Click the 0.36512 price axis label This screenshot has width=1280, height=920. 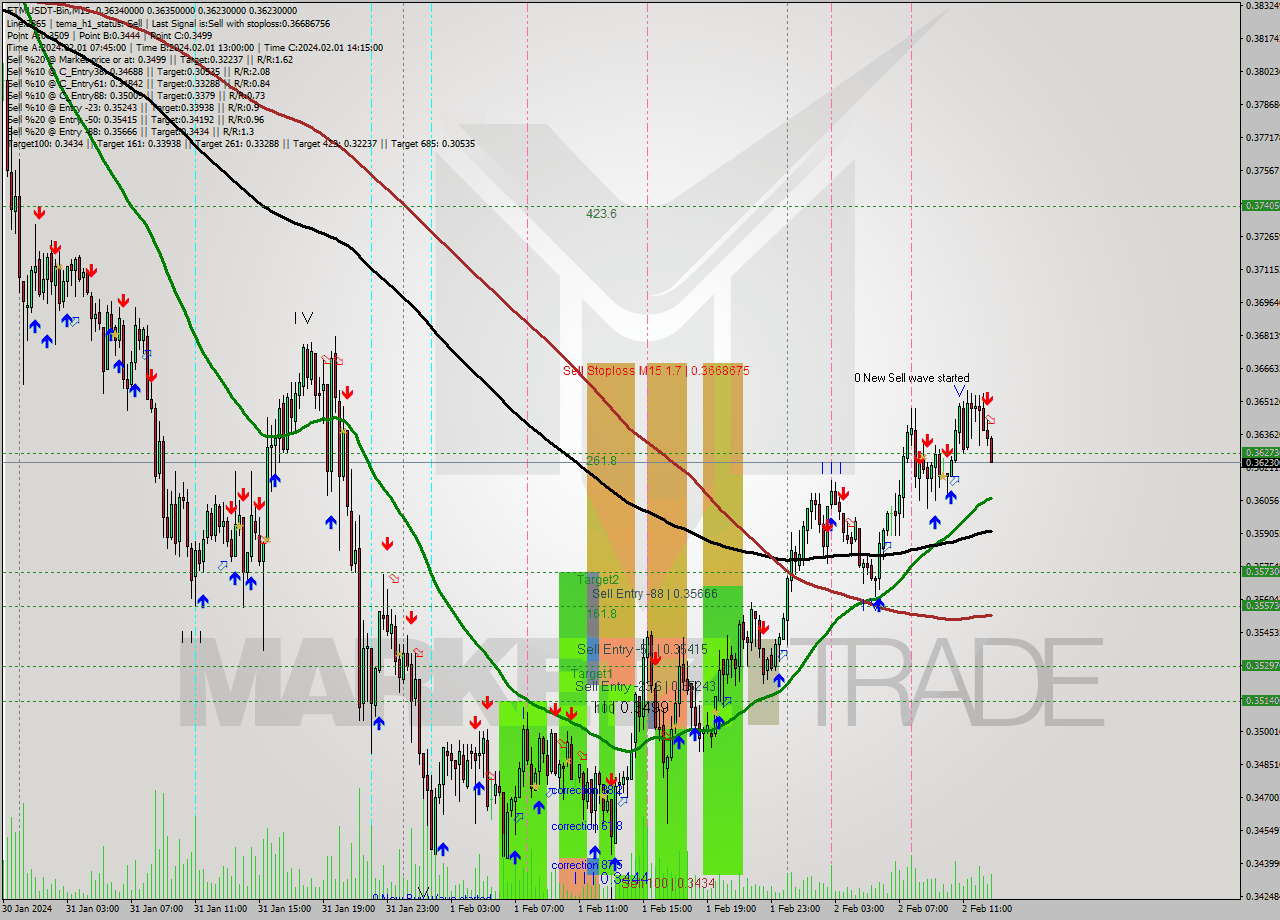tap(1262, 402)
